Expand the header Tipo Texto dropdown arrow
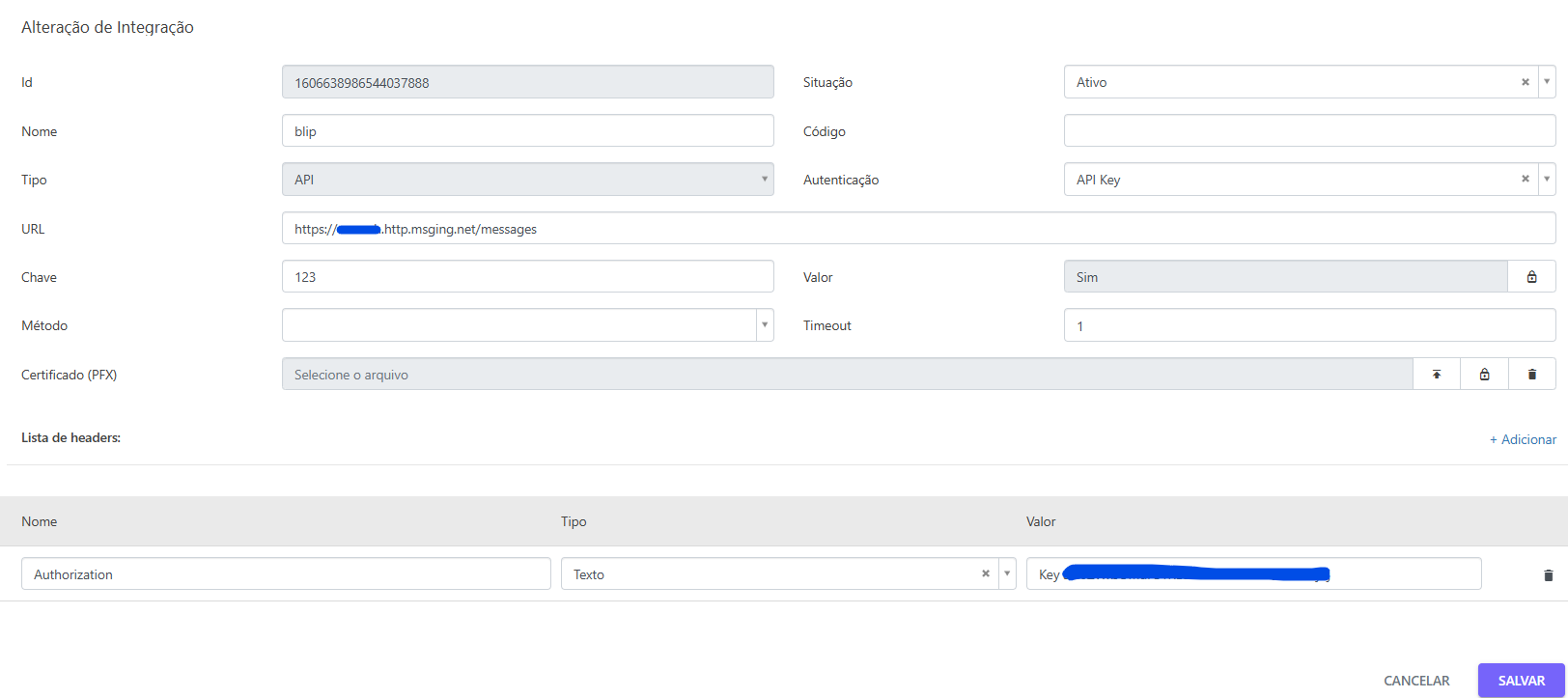This screenshot has width=1568, height=698. (1007, 573)
